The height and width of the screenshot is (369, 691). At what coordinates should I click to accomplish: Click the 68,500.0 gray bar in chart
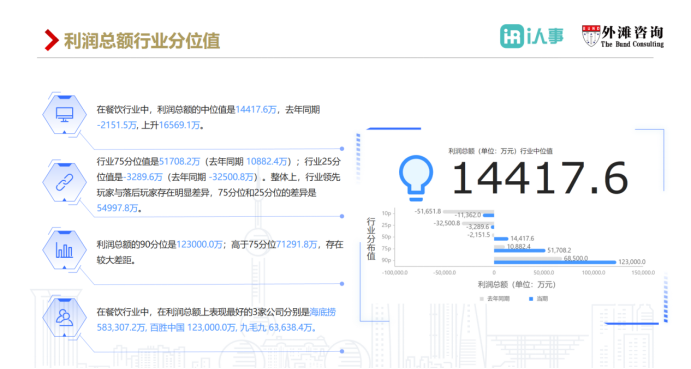[528, 258]
